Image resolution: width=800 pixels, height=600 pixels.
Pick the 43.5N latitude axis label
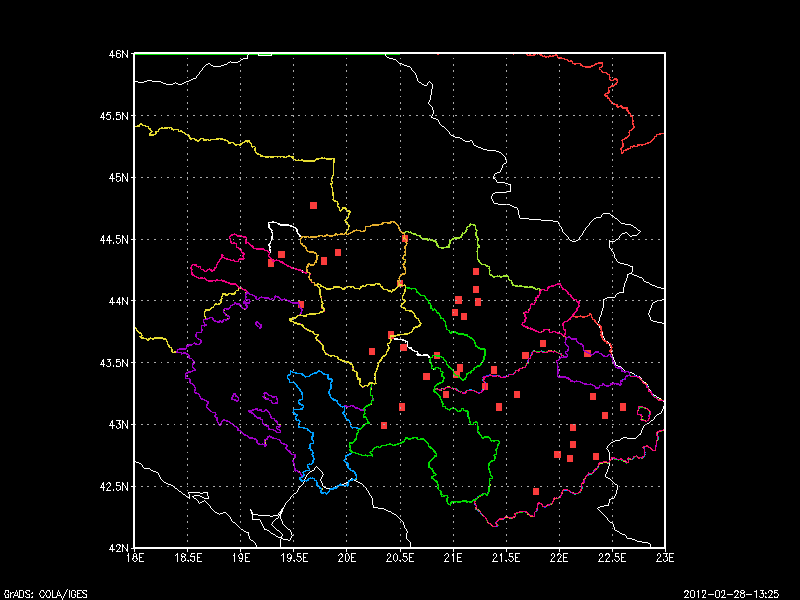tap(117, 363)
